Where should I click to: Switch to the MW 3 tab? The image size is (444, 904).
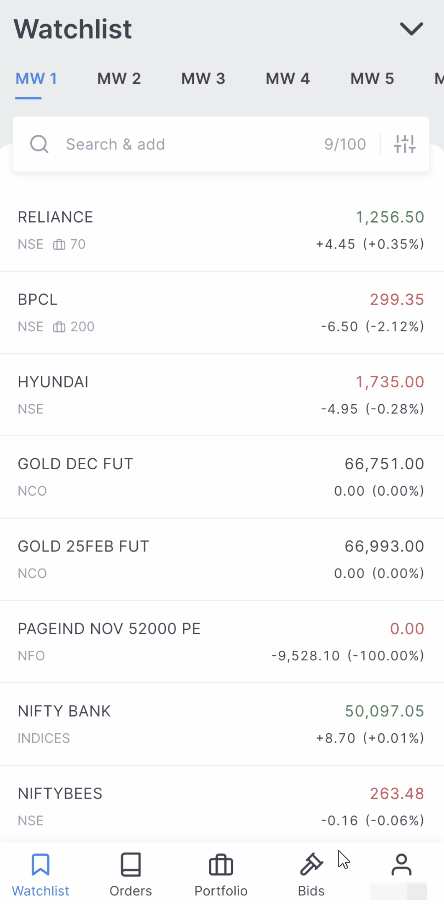[x=203, y=78]
